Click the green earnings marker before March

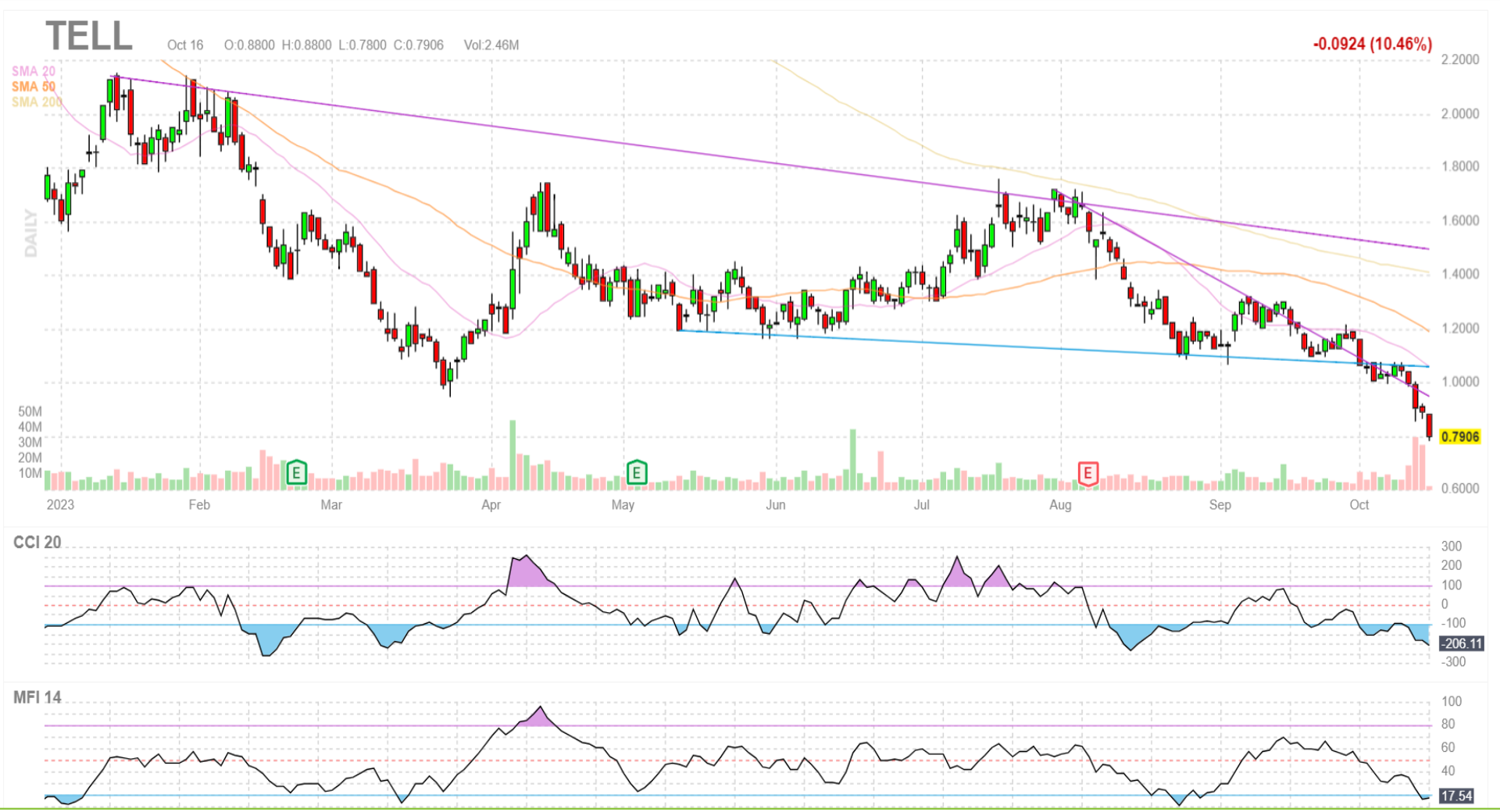[296, 472]
